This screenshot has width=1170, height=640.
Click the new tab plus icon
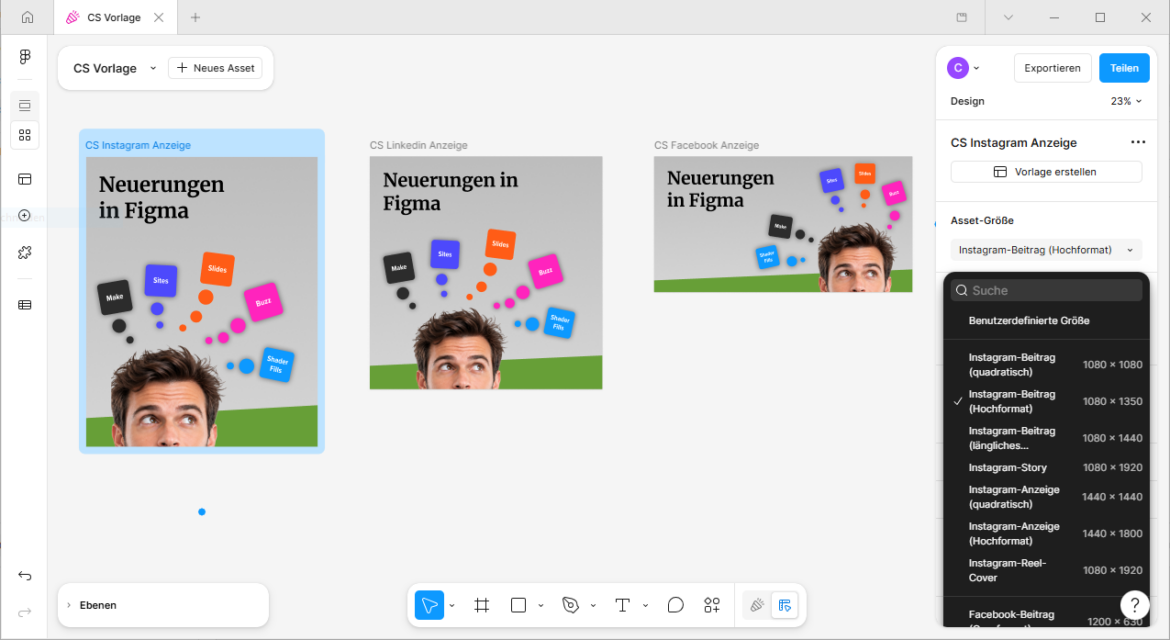point(195,17)
